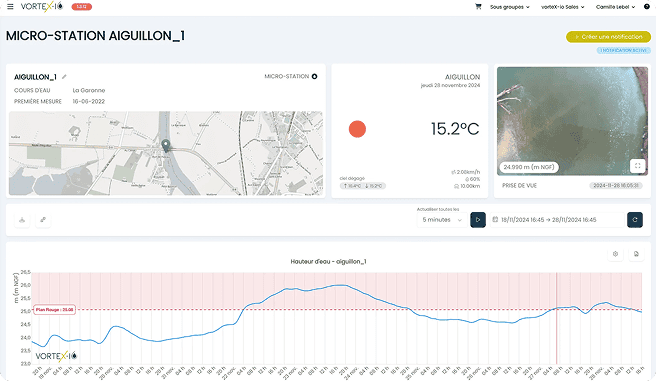Image resolution: width=656 pixels, height=381 pixels.
Task: Click the La Garonne river name
Action: coord(89,90)
